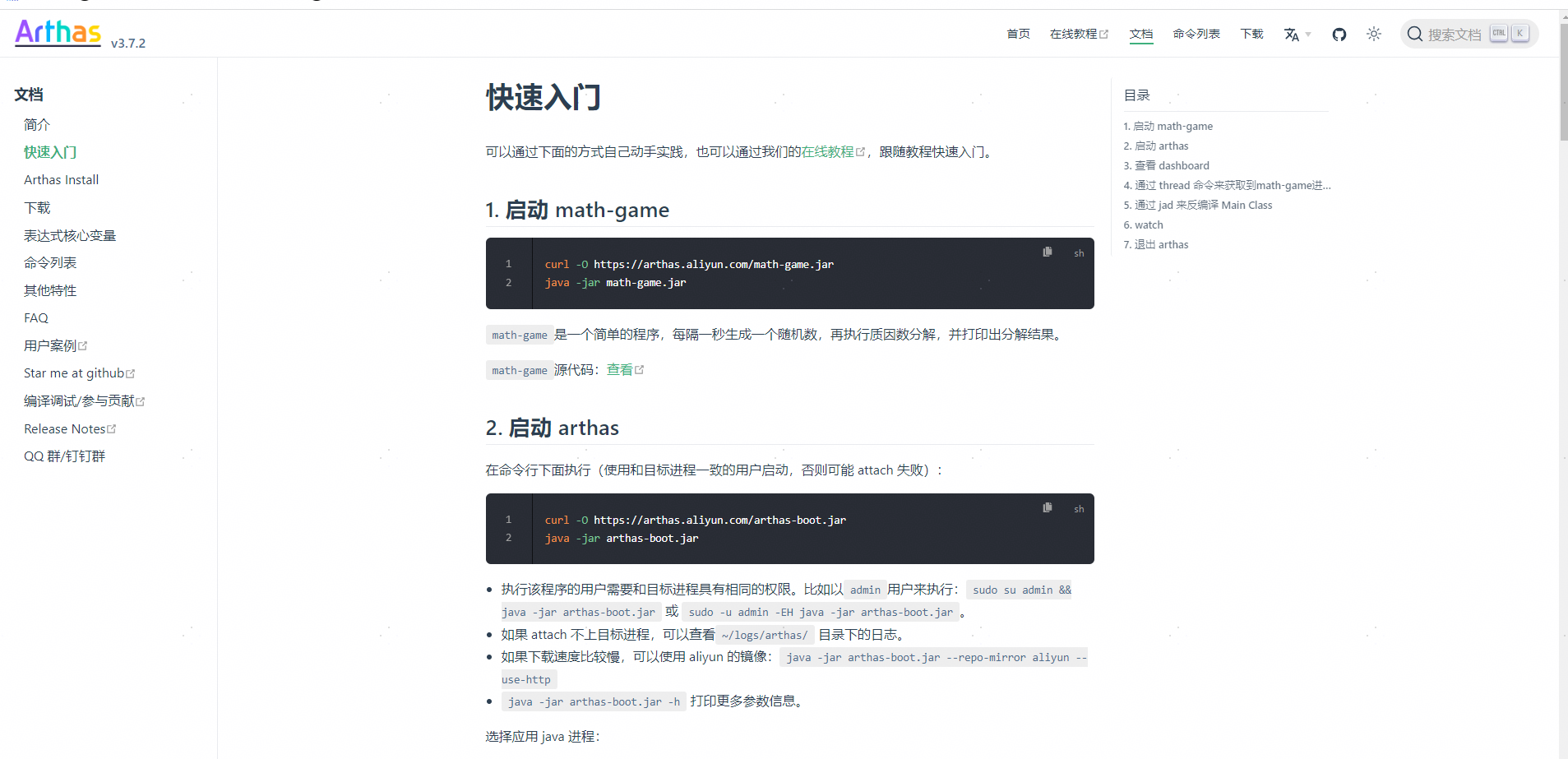The height and width of the screenshot is (759, 1568).
Task: Jump to 5. 通过 jad 来反编译 Main Class
Action: (x=1197, y=206)
